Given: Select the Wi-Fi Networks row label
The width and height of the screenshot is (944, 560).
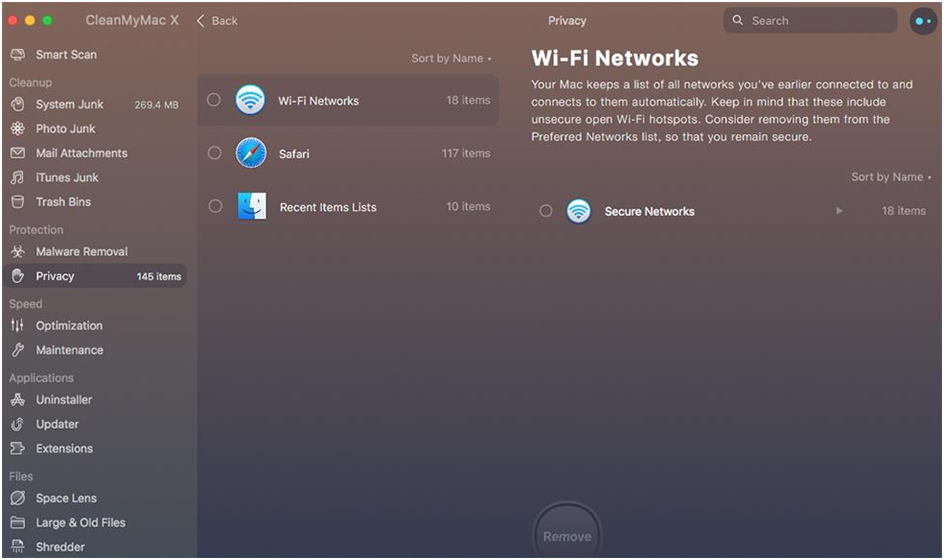Looking at the screenshot, I should click(318, 101).
